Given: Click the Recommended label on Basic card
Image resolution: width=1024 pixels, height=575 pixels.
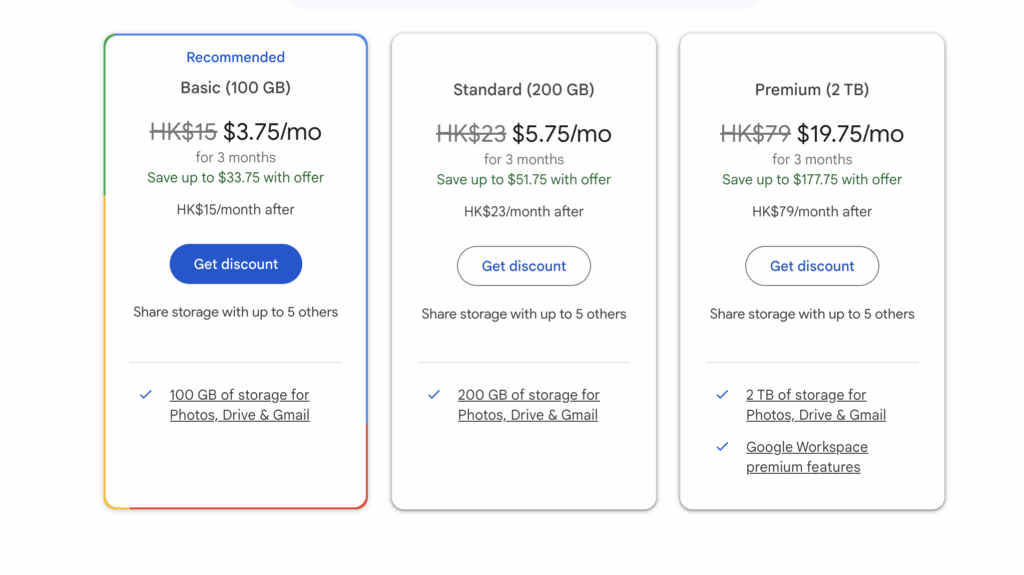Looking at the screenshot, I should pos(235,58).
